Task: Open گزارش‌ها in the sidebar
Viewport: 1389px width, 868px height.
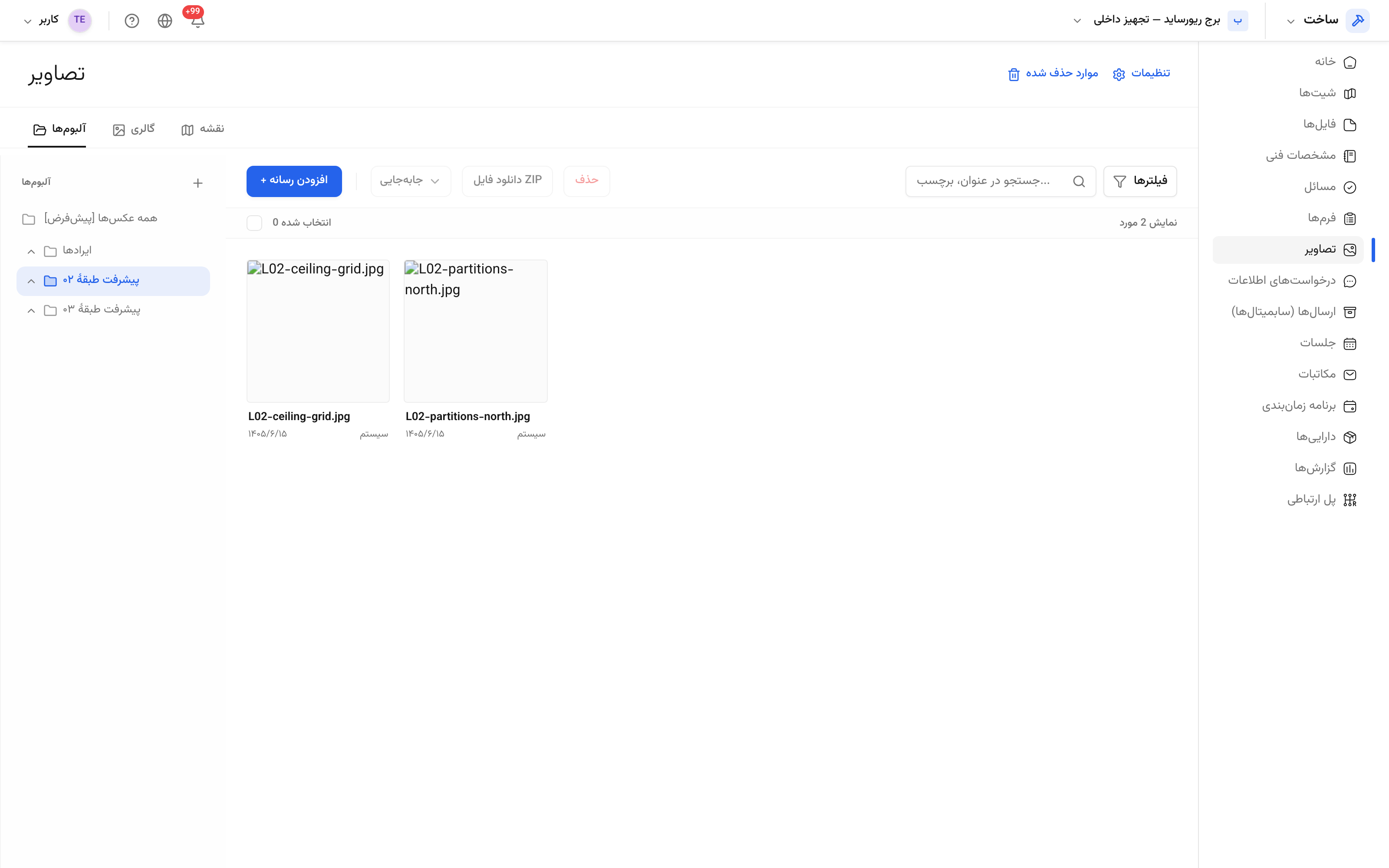Action: 1287,468
